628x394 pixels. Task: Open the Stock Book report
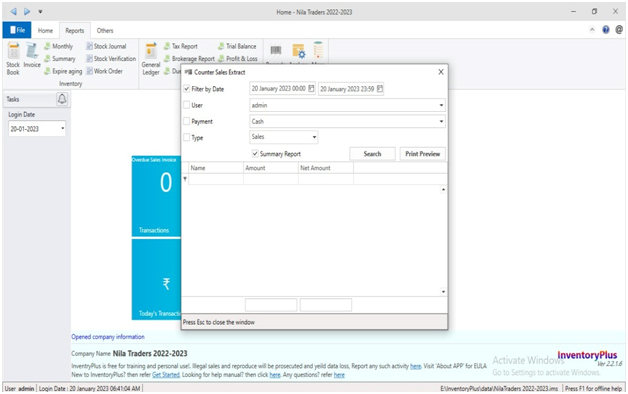pyautogui.click(x=13, y=59)
